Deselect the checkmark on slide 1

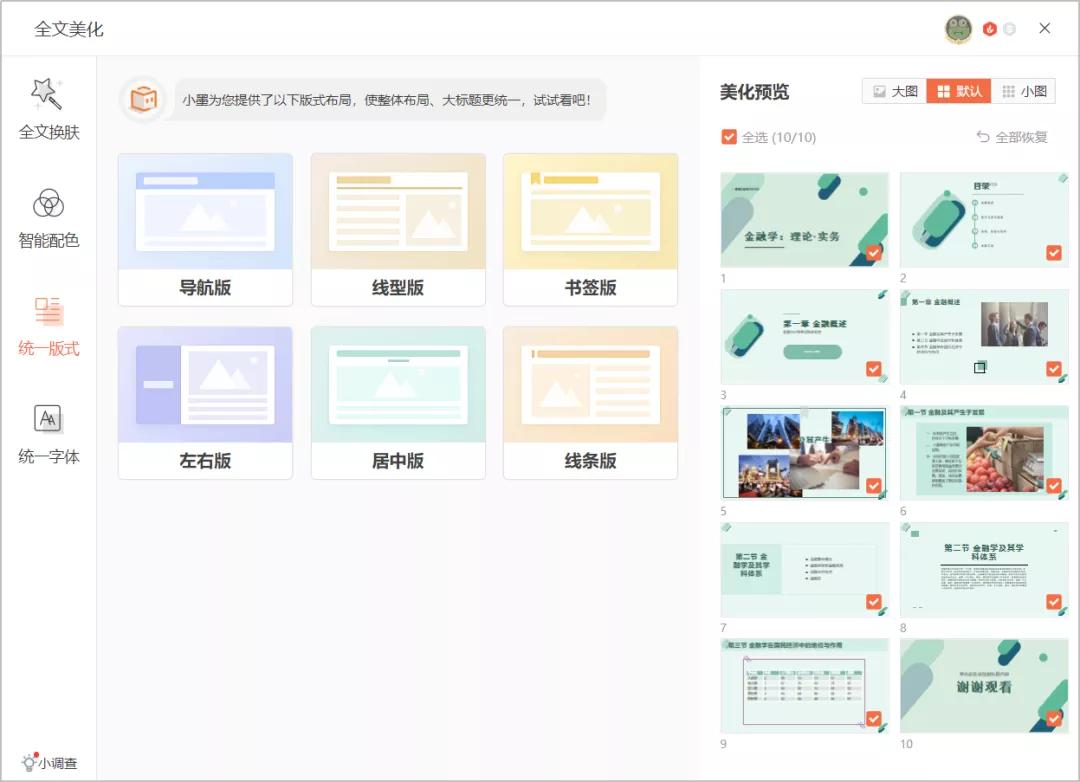click(874, 254)
